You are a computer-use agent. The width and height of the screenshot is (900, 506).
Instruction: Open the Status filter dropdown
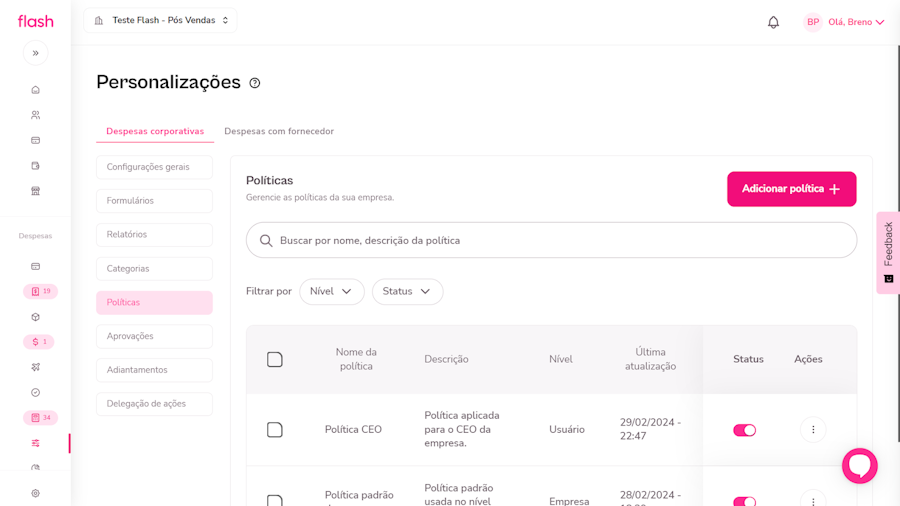point(408,291)
